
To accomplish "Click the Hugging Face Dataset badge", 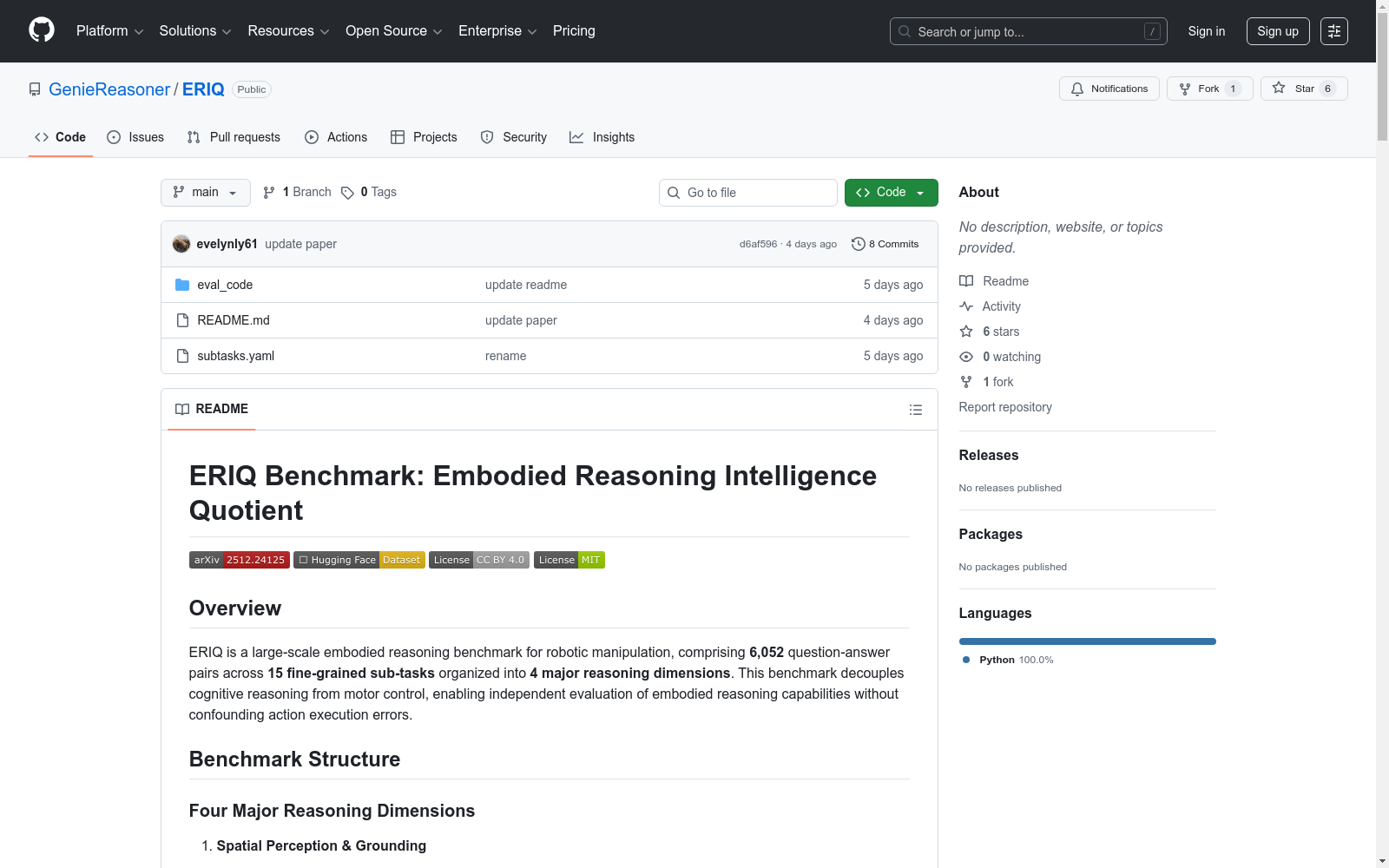I will [359, 560].
